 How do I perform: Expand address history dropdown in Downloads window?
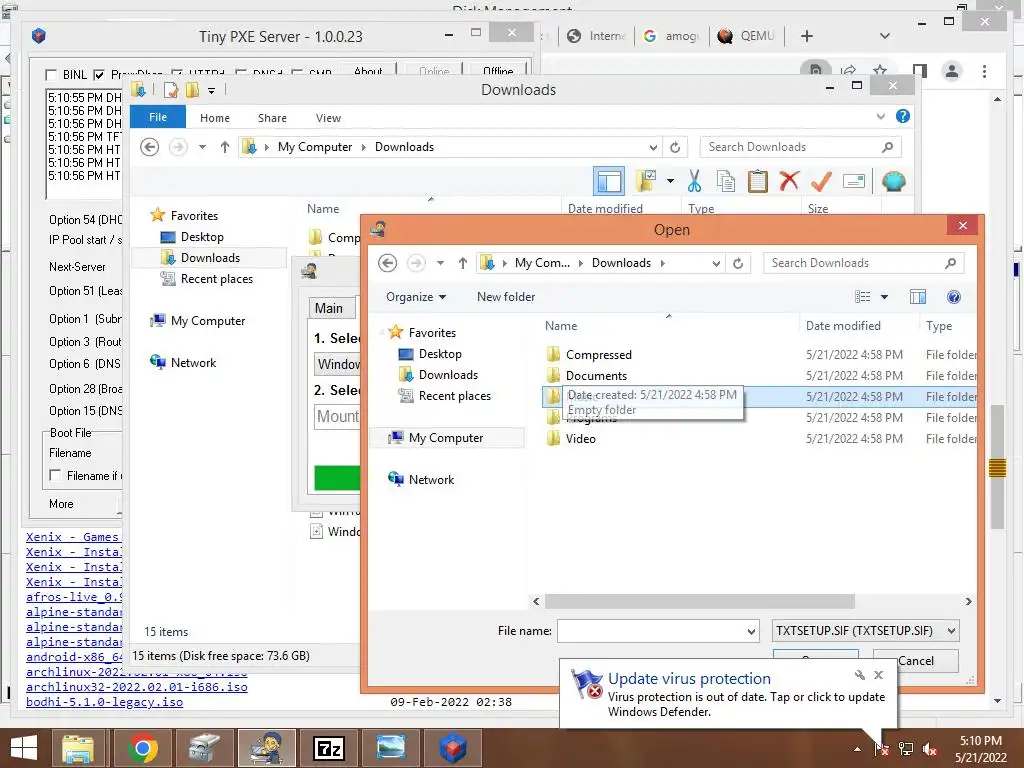click(653, 147)
